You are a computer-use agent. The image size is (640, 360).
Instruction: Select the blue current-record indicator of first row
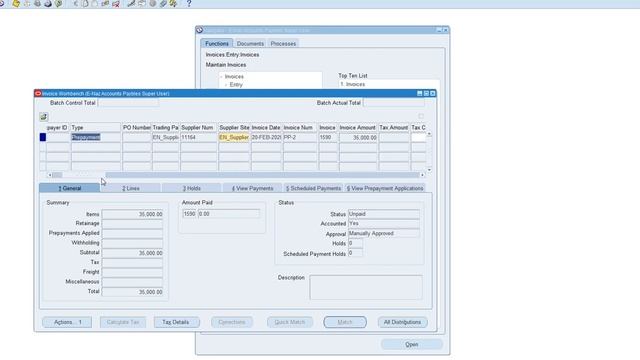coord(43,137)
